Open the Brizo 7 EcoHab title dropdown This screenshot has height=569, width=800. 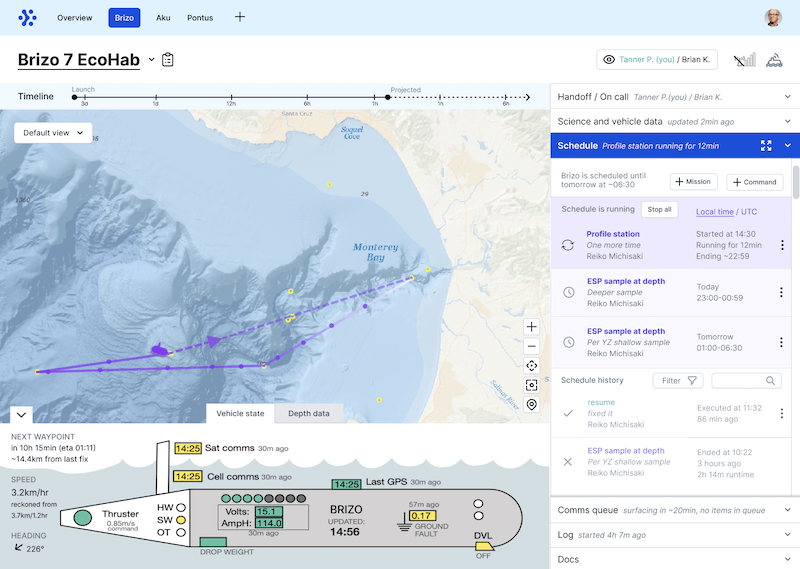point(152,60)
